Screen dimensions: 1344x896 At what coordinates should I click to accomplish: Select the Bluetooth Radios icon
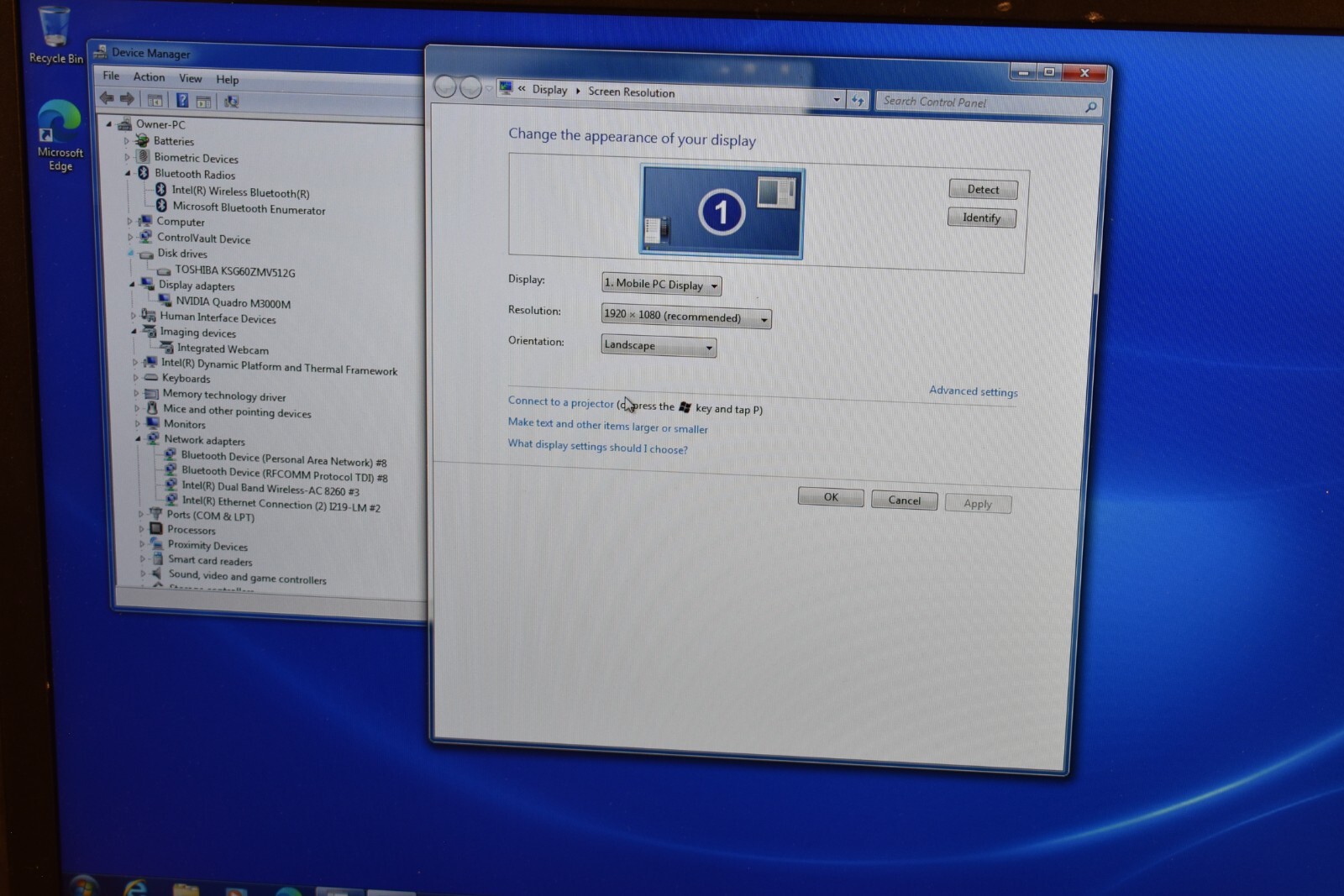(144, 173)
